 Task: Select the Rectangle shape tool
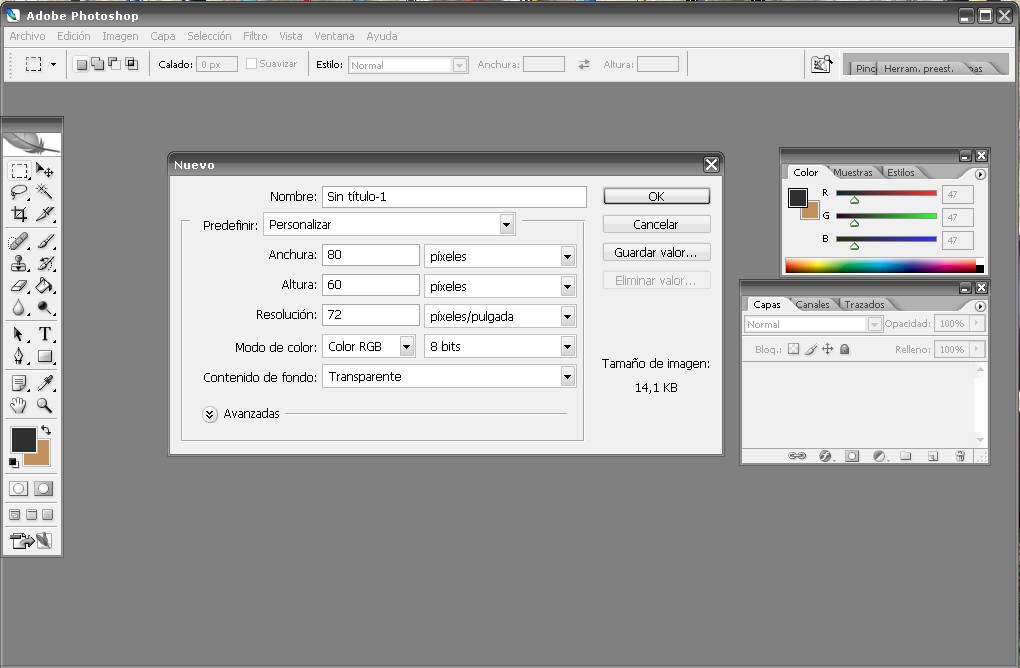44,356
